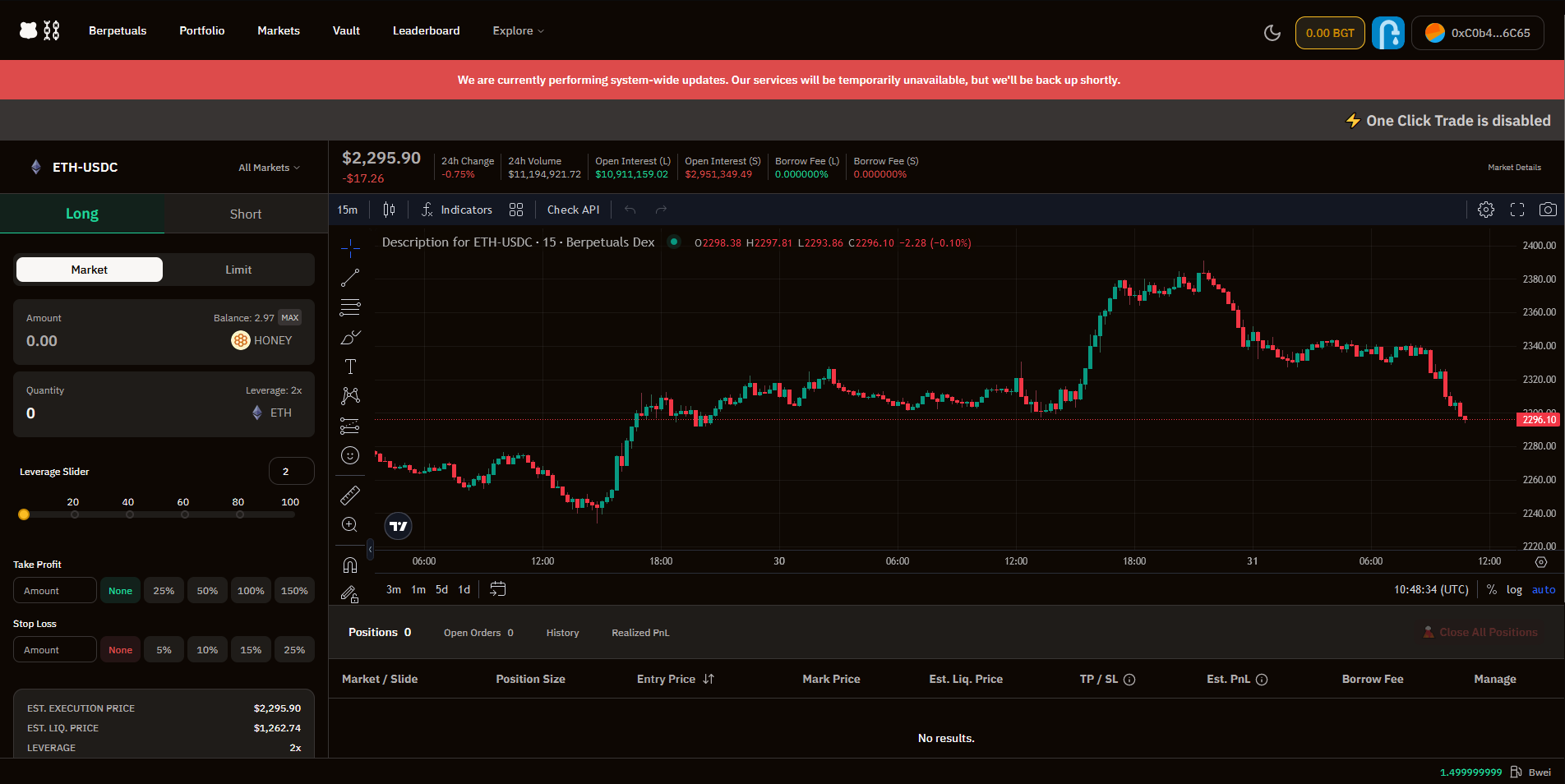Click the leverage slider at 40

point(129,514)
